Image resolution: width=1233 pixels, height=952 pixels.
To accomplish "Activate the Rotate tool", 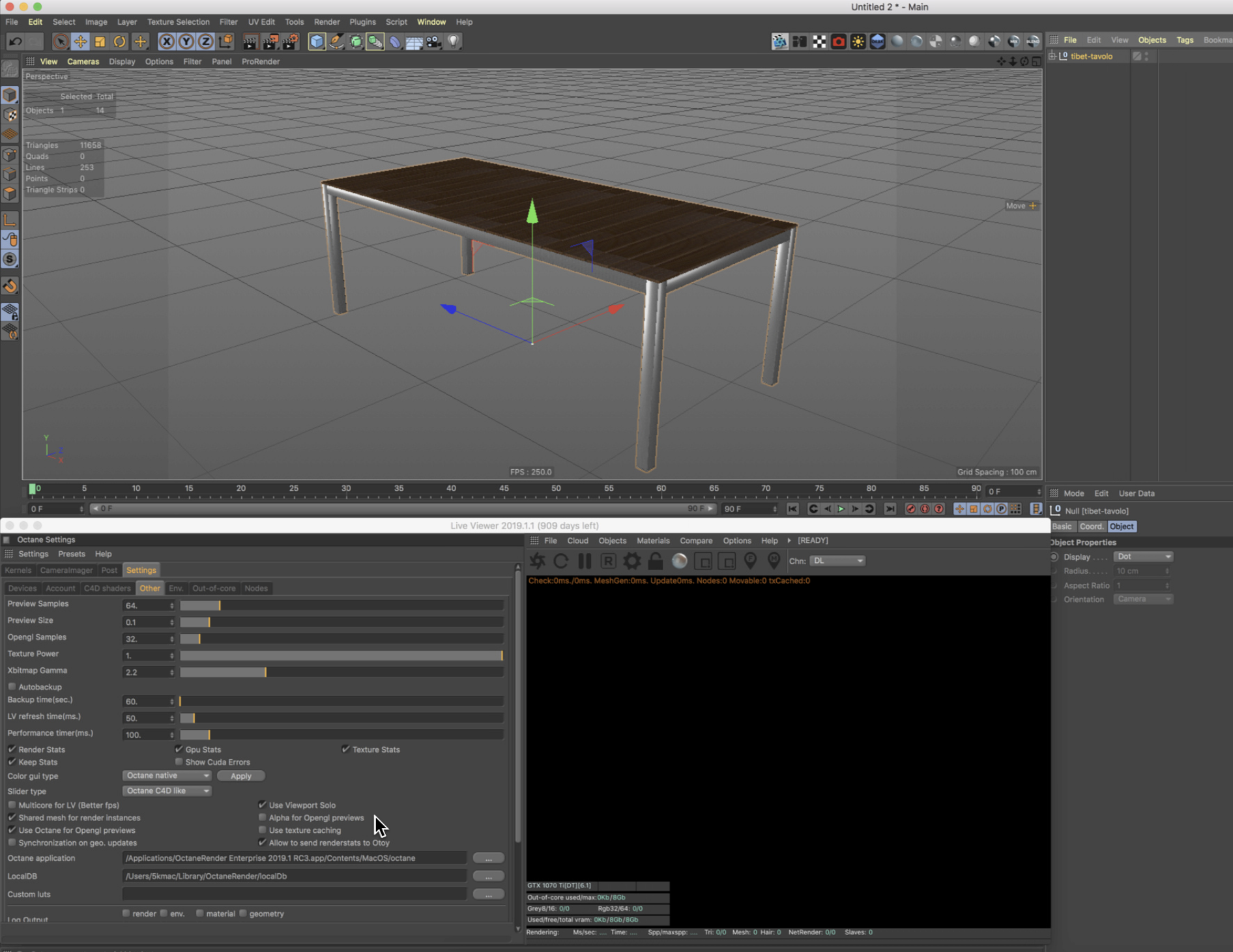I will tap(120, 42).
